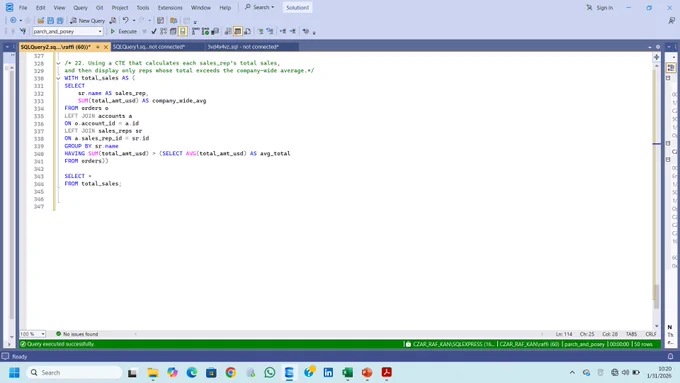680x383 pixels.
Task: Click the Save All icon
Action: 60,20
